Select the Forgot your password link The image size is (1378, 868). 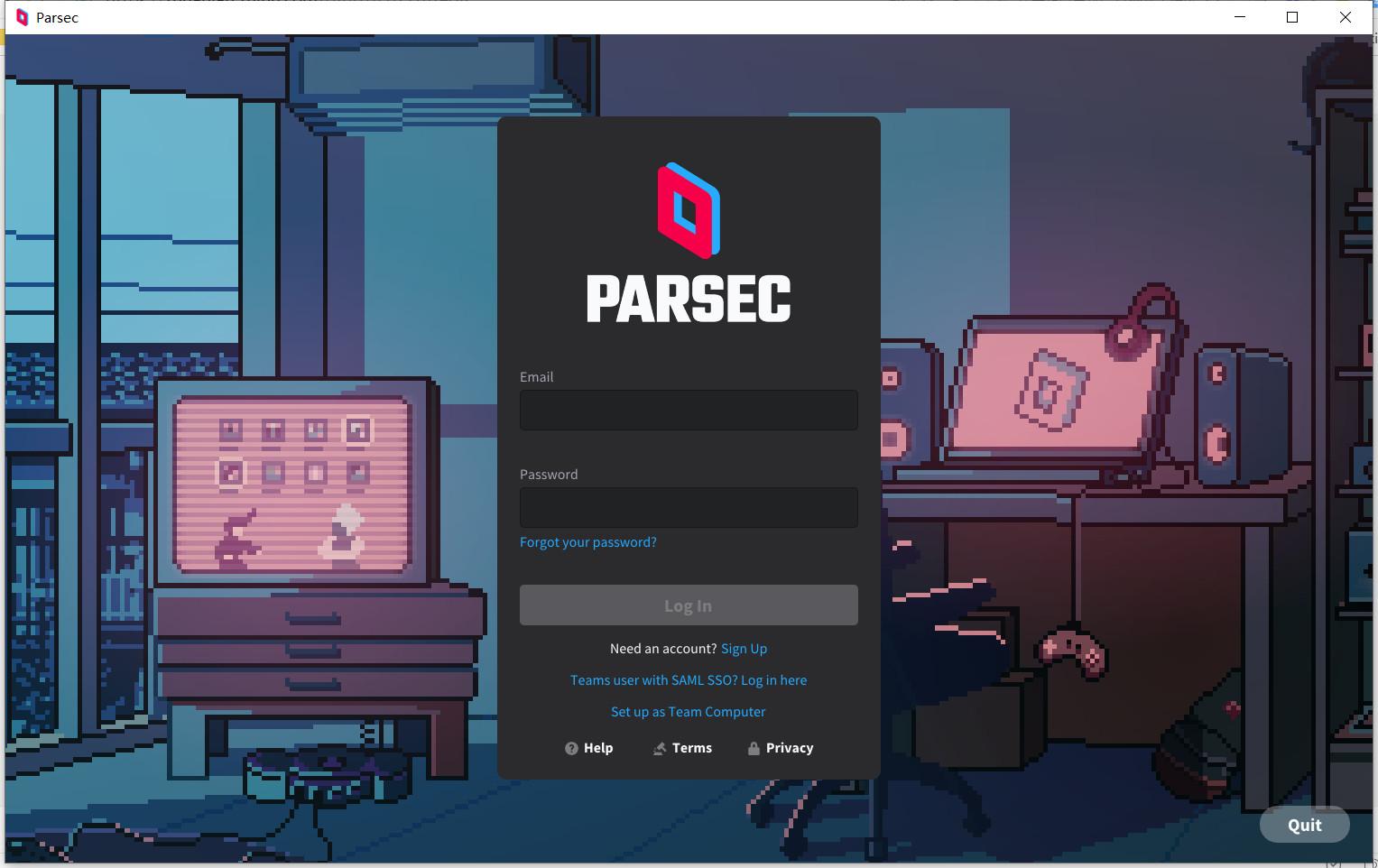(587, 541)
